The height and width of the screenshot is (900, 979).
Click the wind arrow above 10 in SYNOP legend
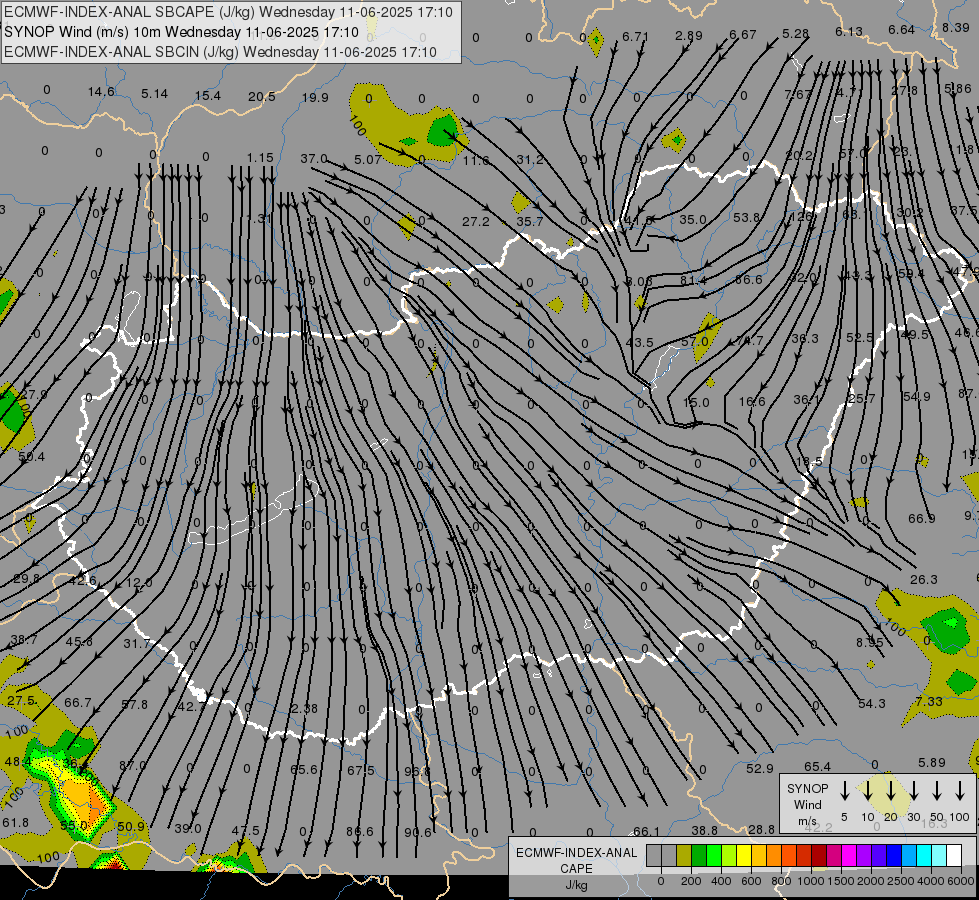click(x=868, y=791)
